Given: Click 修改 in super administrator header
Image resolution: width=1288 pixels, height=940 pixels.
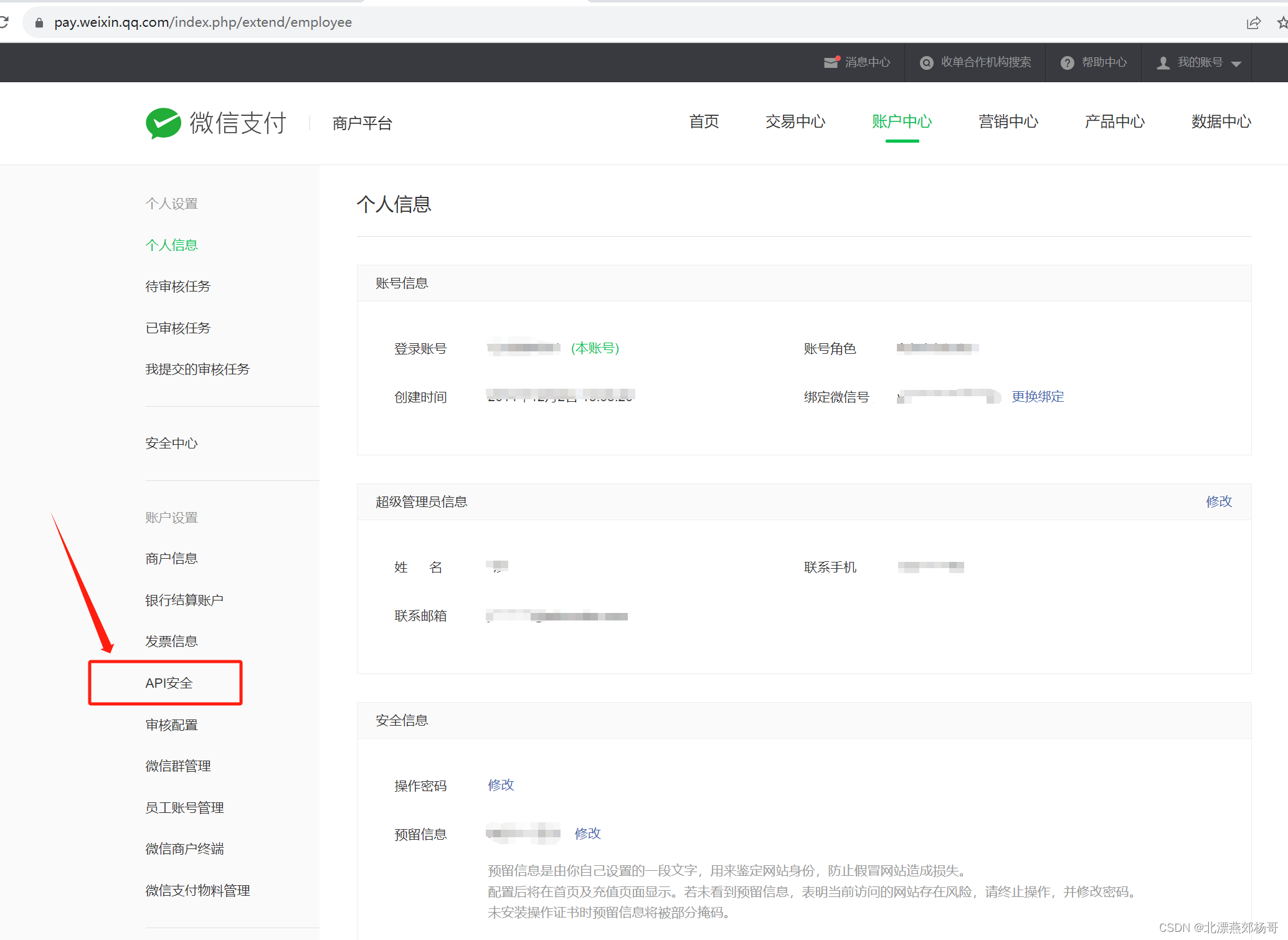Looking at the screenshot, I should pos(1218,501).
